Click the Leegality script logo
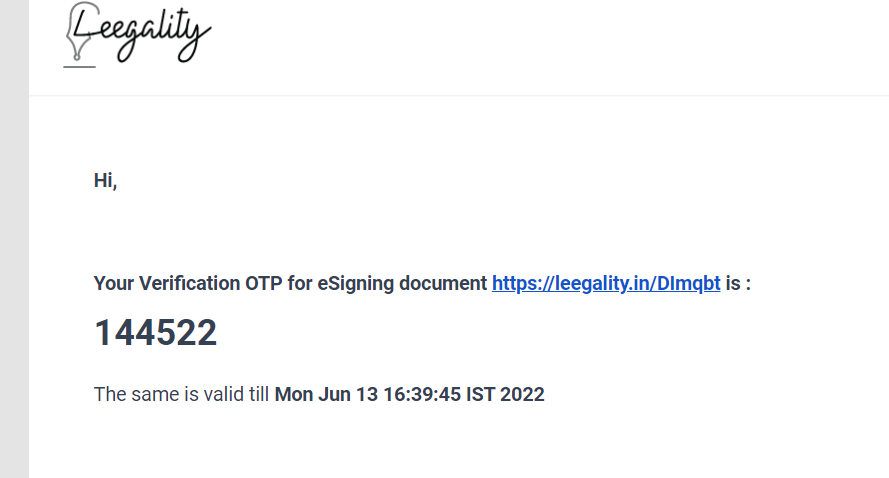889x478 pixels. coord(137,34)
